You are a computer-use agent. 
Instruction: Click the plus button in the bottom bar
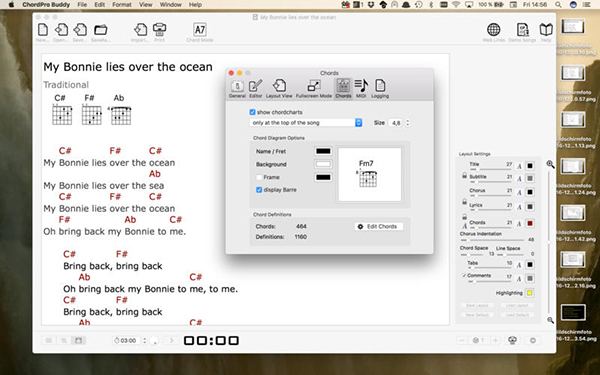[495, 340]
